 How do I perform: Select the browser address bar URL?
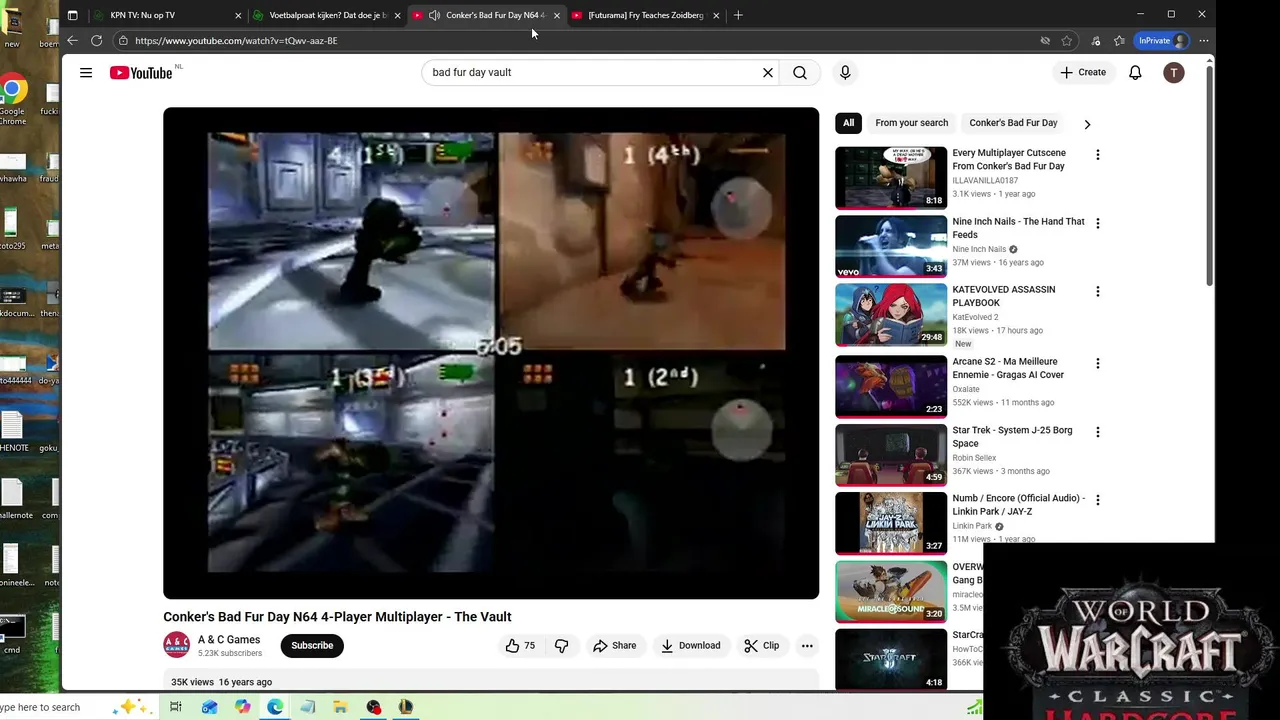pyautogui.click(x=236, y=41)
